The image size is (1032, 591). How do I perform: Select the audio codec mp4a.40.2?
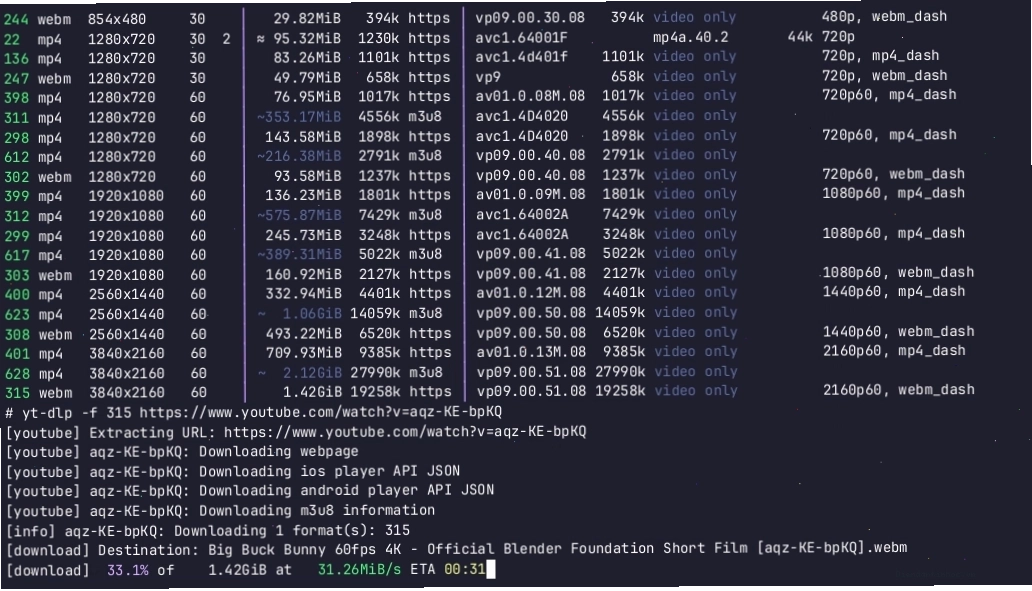point(690,38)
